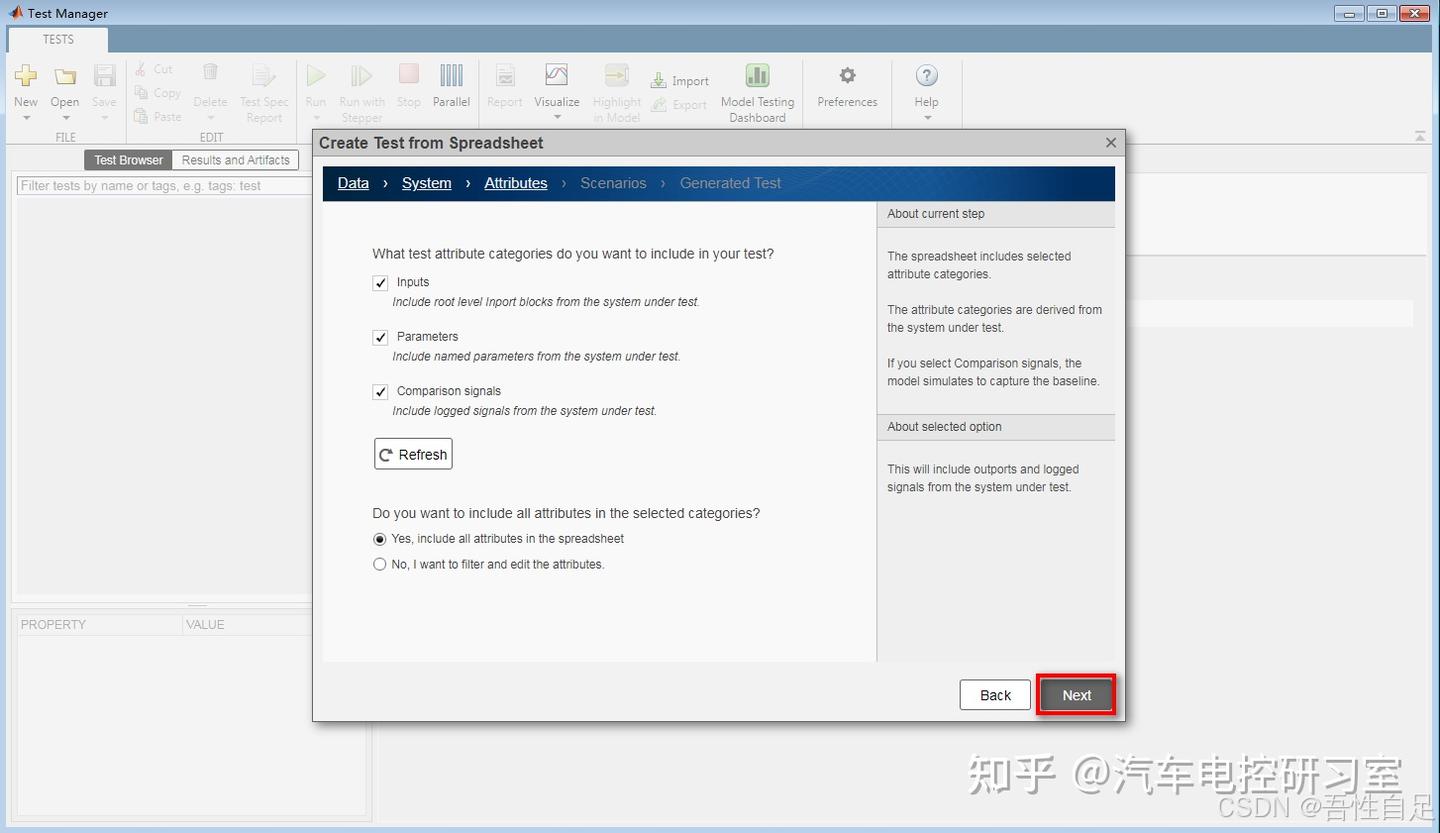Select the Visualize tool icon
The height and width of the screenshot is (833, 1440).
point(556,80)
